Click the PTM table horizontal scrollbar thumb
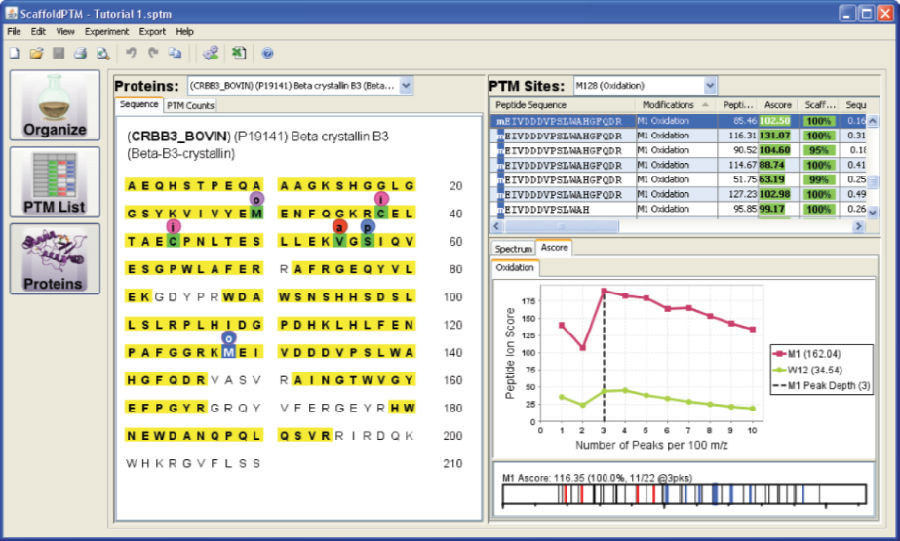The image size is (900, 541). pos(560,226)
